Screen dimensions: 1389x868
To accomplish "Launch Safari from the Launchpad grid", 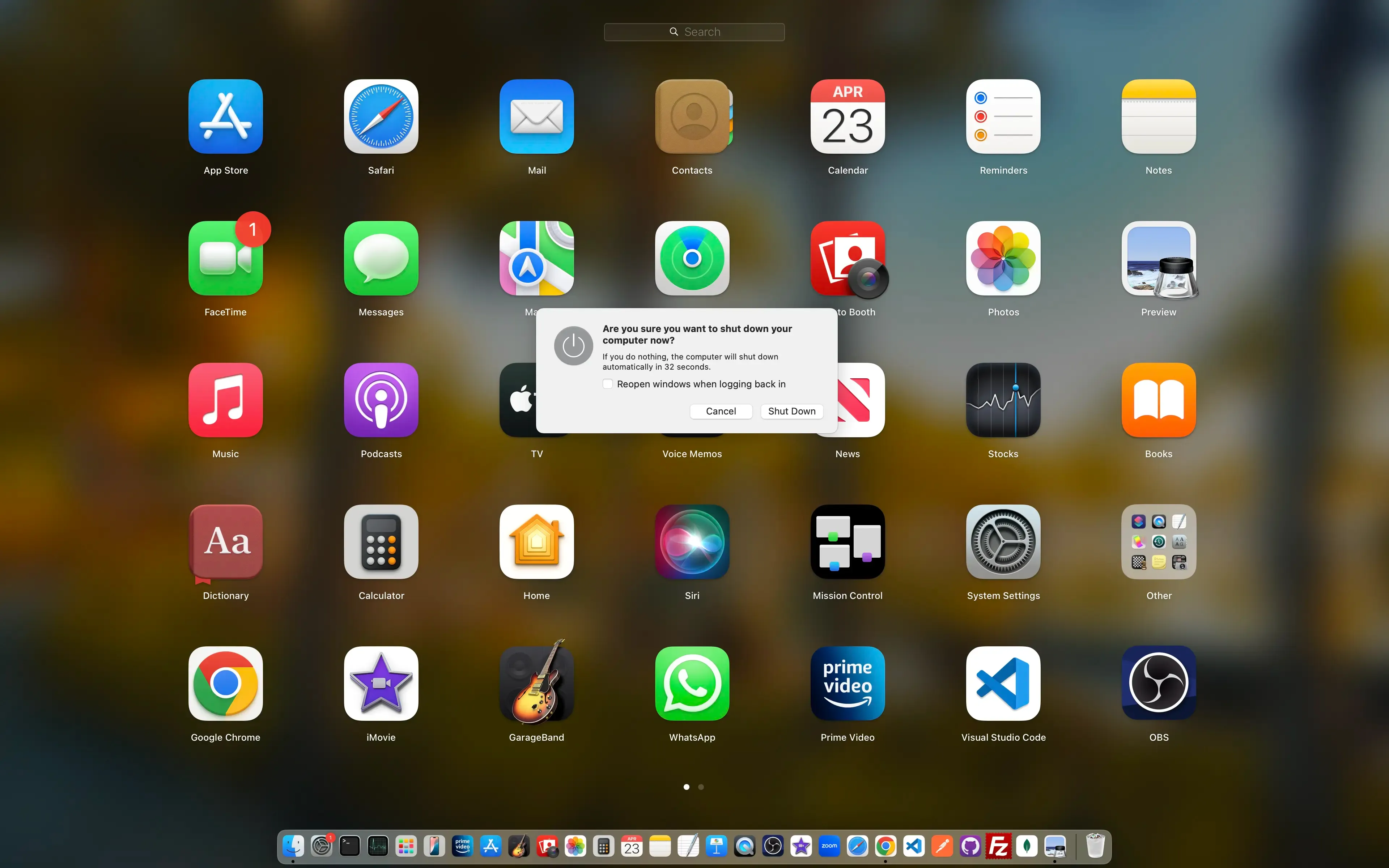I will click(381, 116).
